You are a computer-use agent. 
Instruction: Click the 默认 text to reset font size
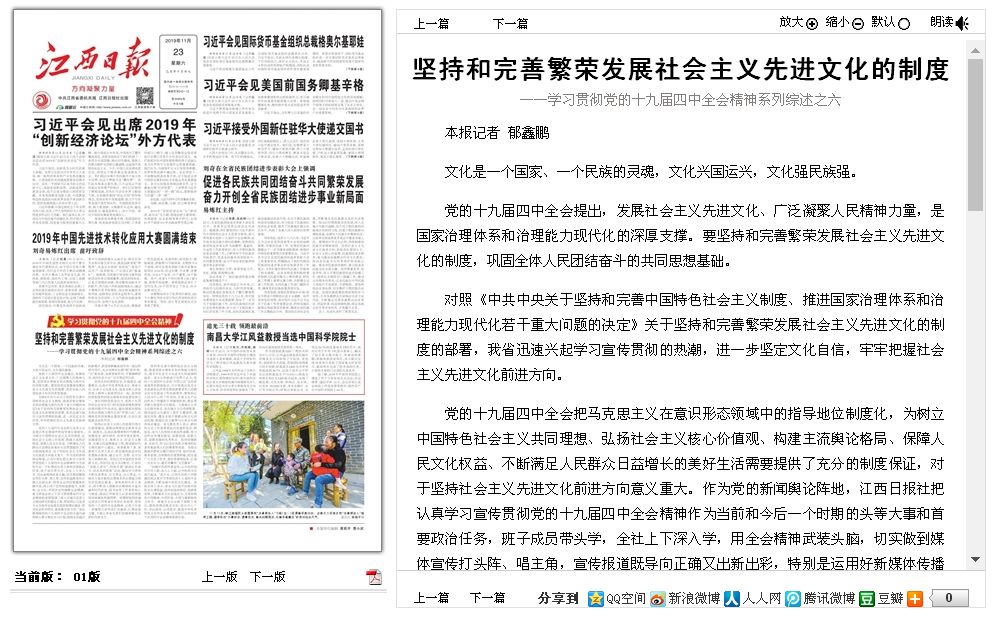883,22
